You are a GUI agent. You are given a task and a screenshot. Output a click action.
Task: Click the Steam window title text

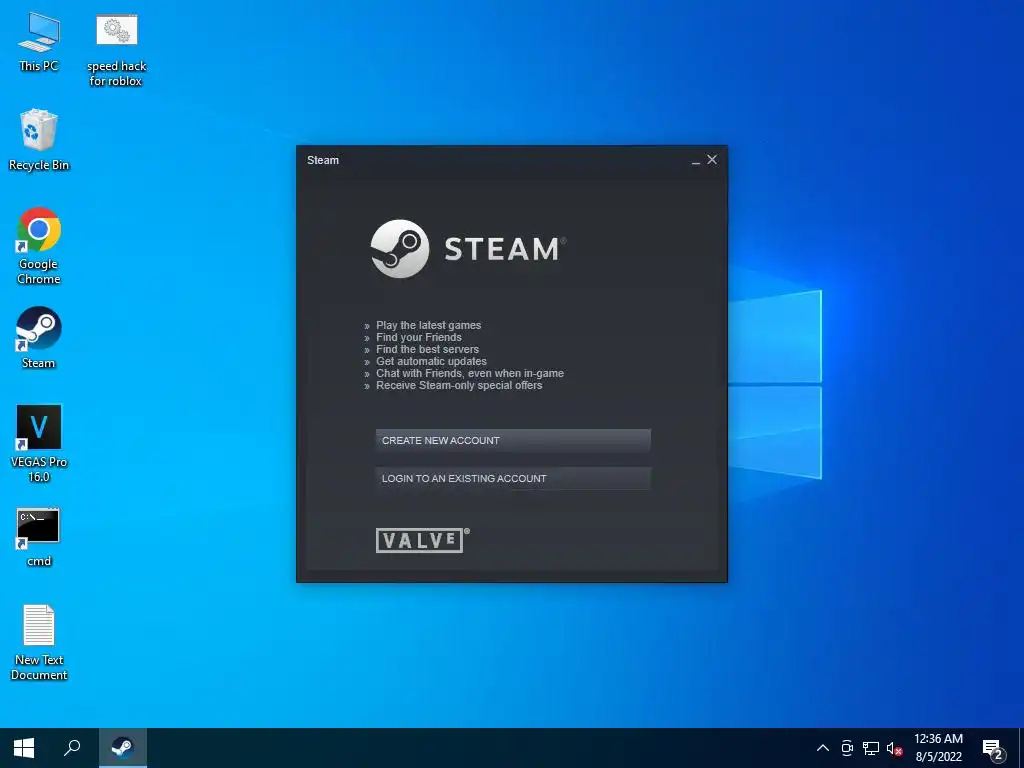[x=323, y=160]
